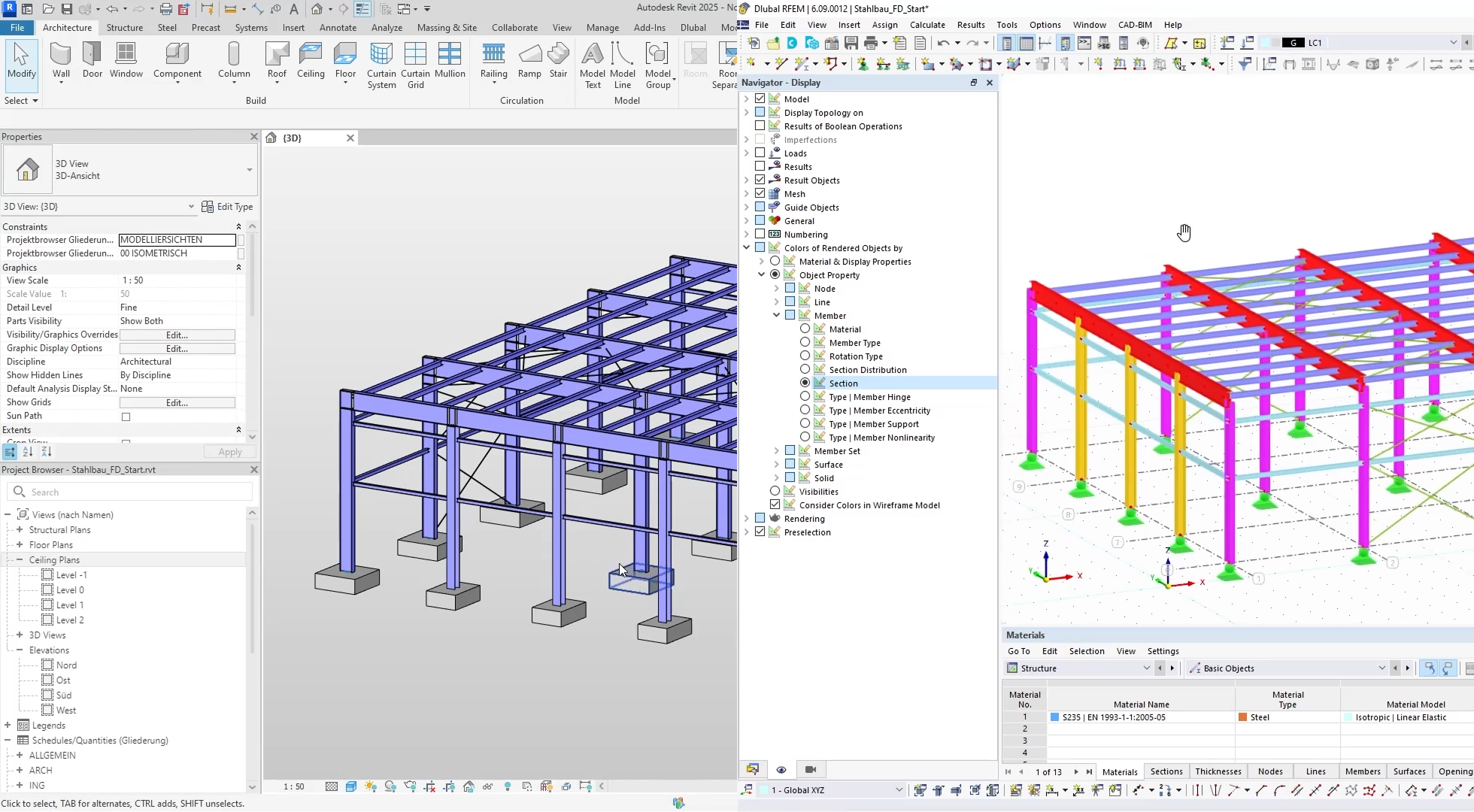Select the Railing tool in Circulation panel
This screenshot has width=1474, height=812.
click(493, 60)
